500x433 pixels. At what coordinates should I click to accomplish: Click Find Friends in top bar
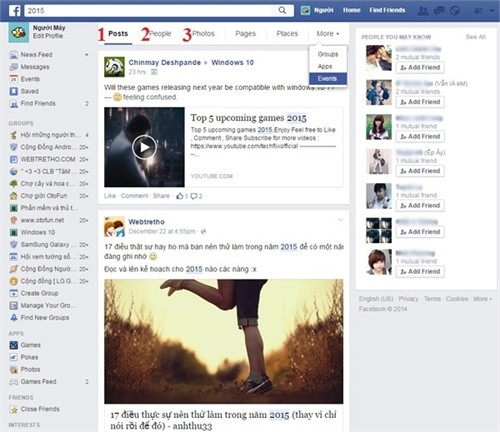click(x=387, y=10)
